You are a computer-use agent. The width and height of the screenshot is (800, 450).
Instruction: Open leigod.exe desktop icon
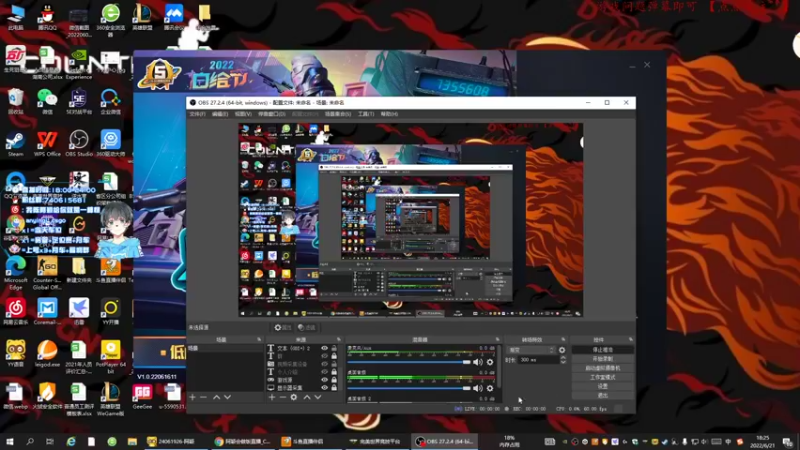[x=47, y=353]
